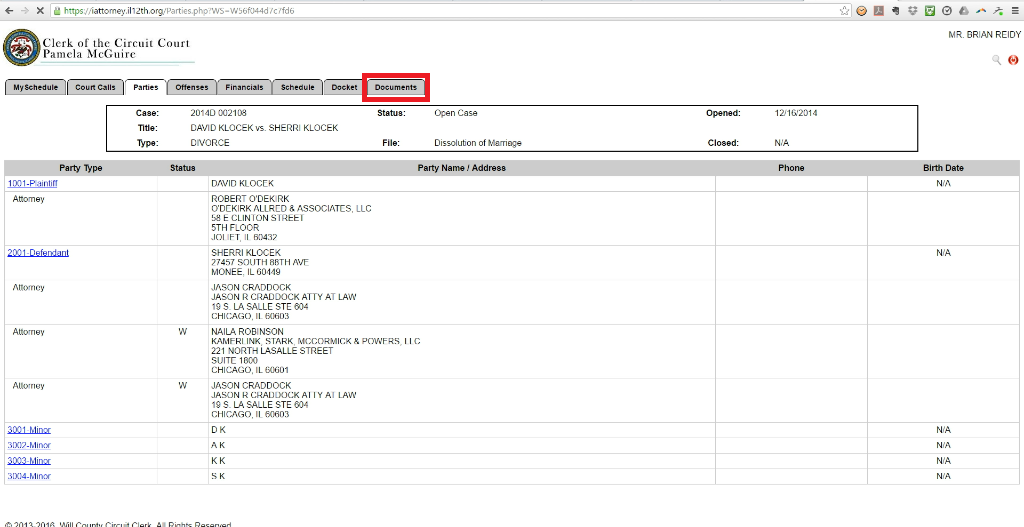Switch to the Docket tab
The width and height of the screenshot is (1024, 527).
[344, 88]
